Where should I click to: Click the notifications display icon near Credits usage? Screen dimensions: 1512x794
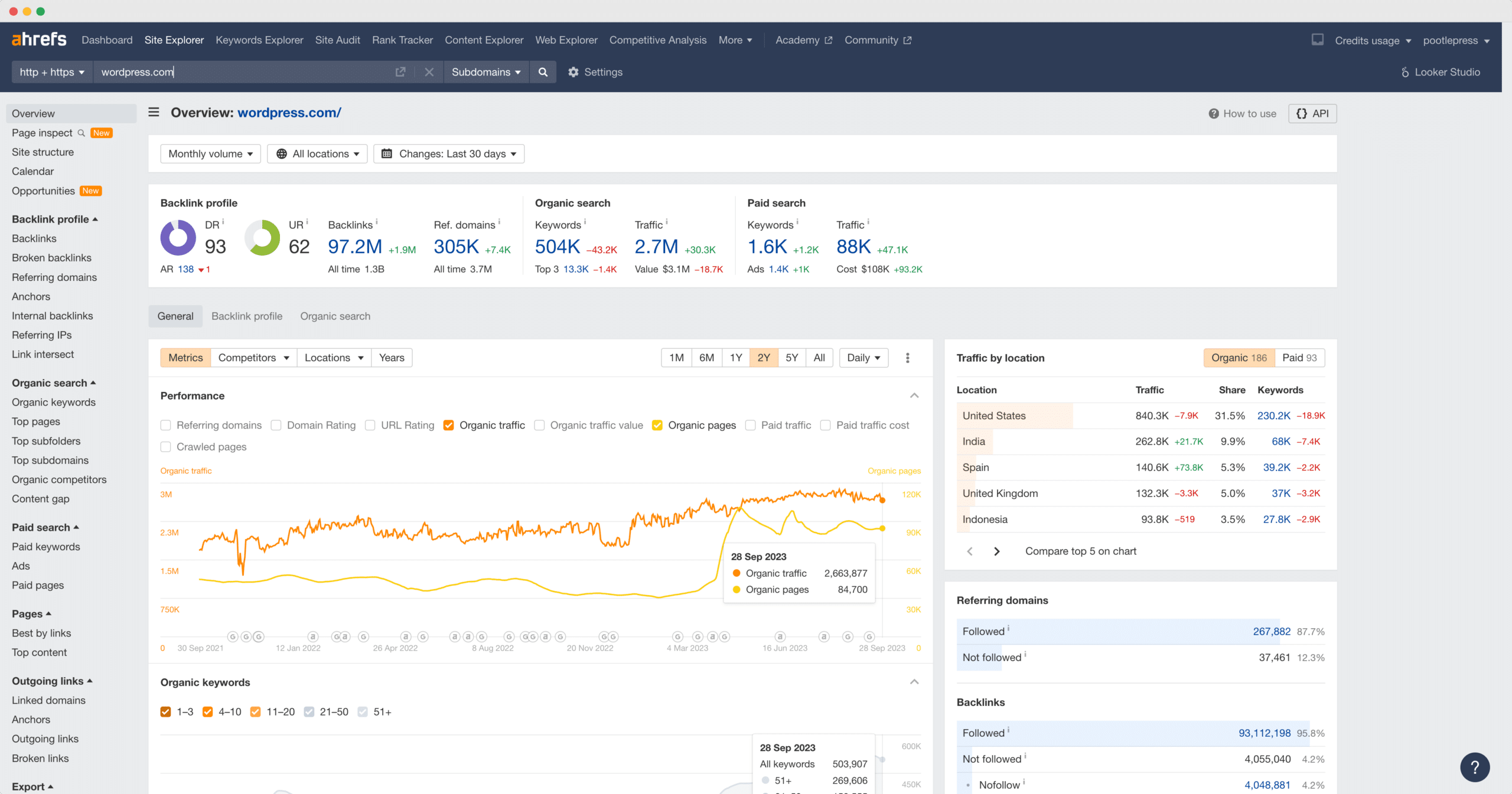coord(1318,40)
